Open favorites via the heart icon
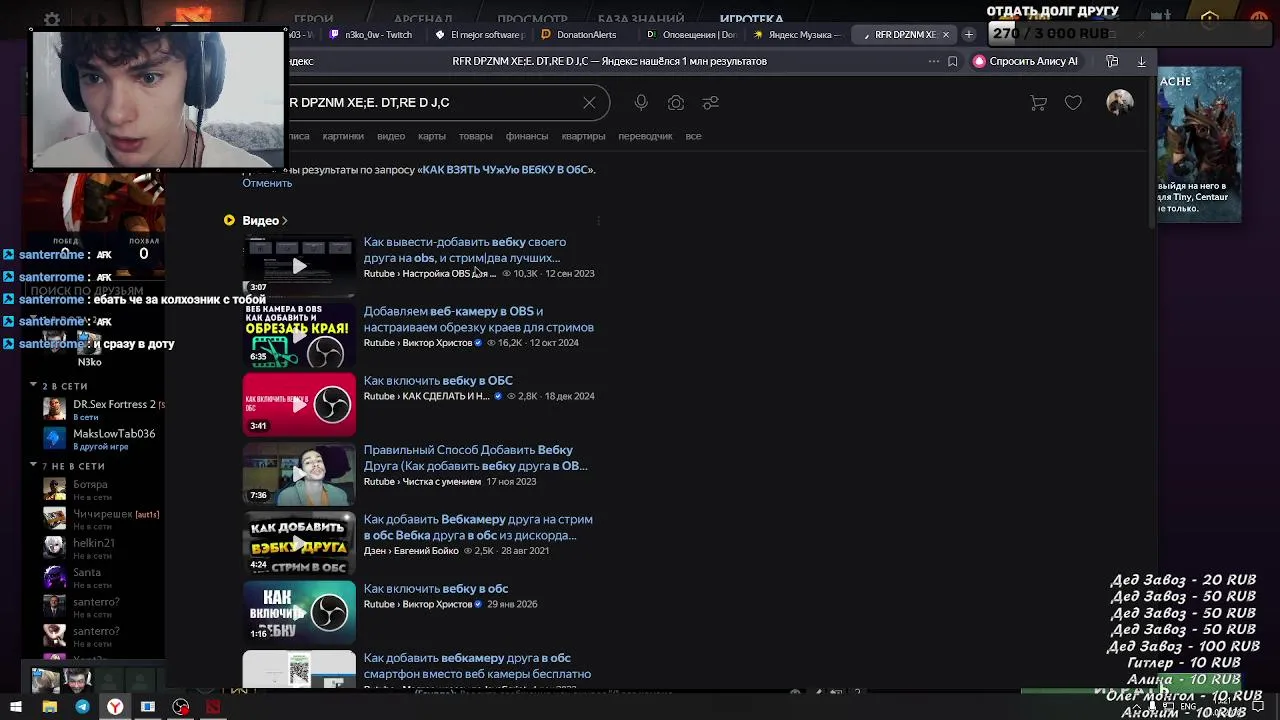 (1073, 103)
